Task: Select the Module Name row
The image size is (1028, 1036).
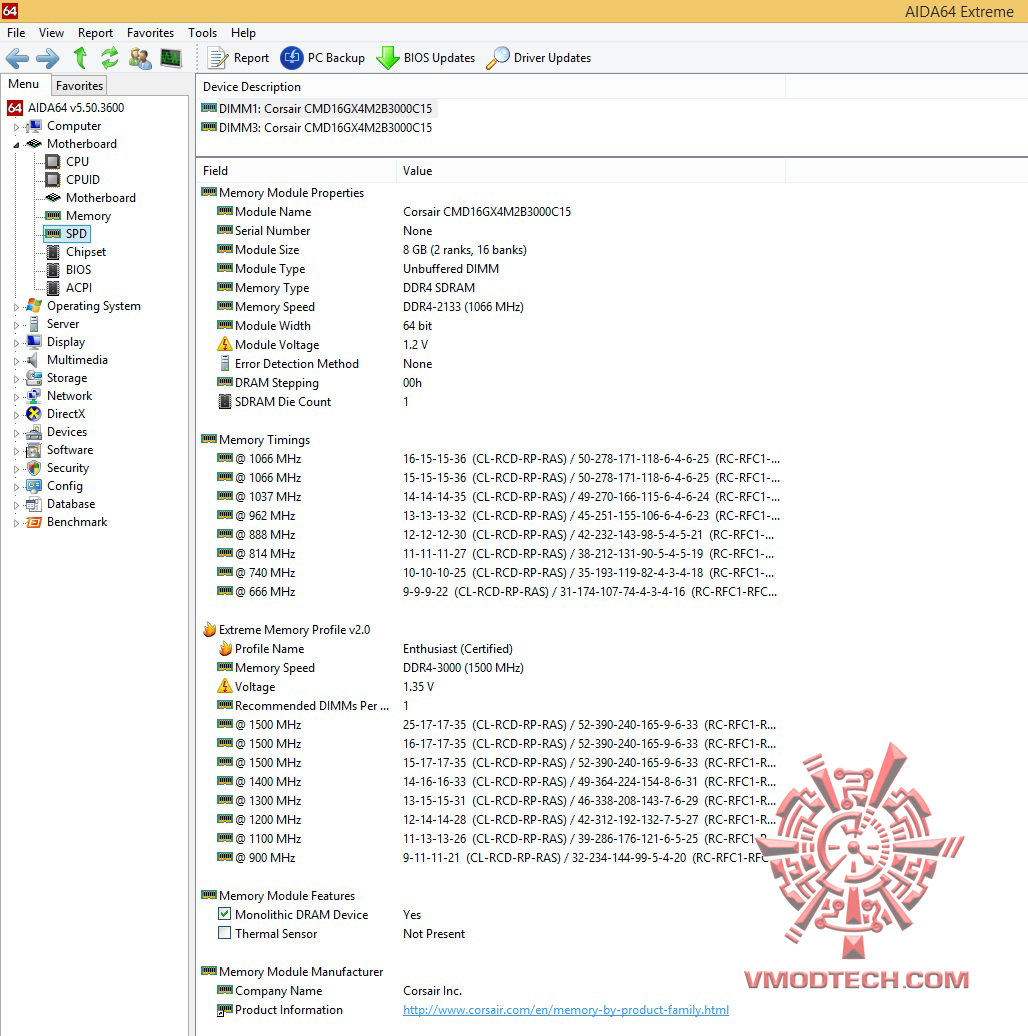Action: click(x=491, y=212)
